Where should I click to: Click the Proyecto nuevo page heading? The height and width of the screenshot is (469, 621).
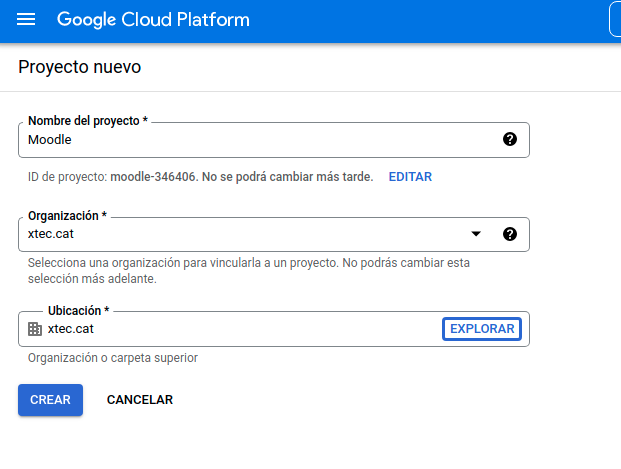[x=80, y=67]
